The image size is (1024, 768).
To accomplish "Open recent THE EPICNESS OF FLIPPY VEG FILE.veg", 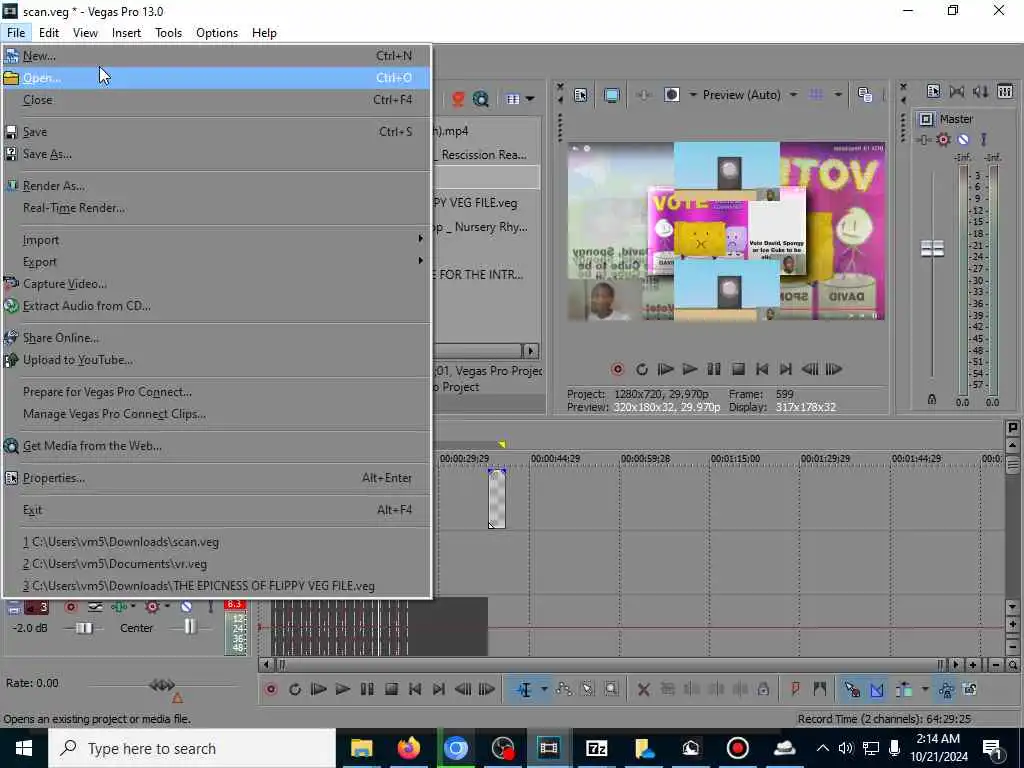I will (216, 586).
